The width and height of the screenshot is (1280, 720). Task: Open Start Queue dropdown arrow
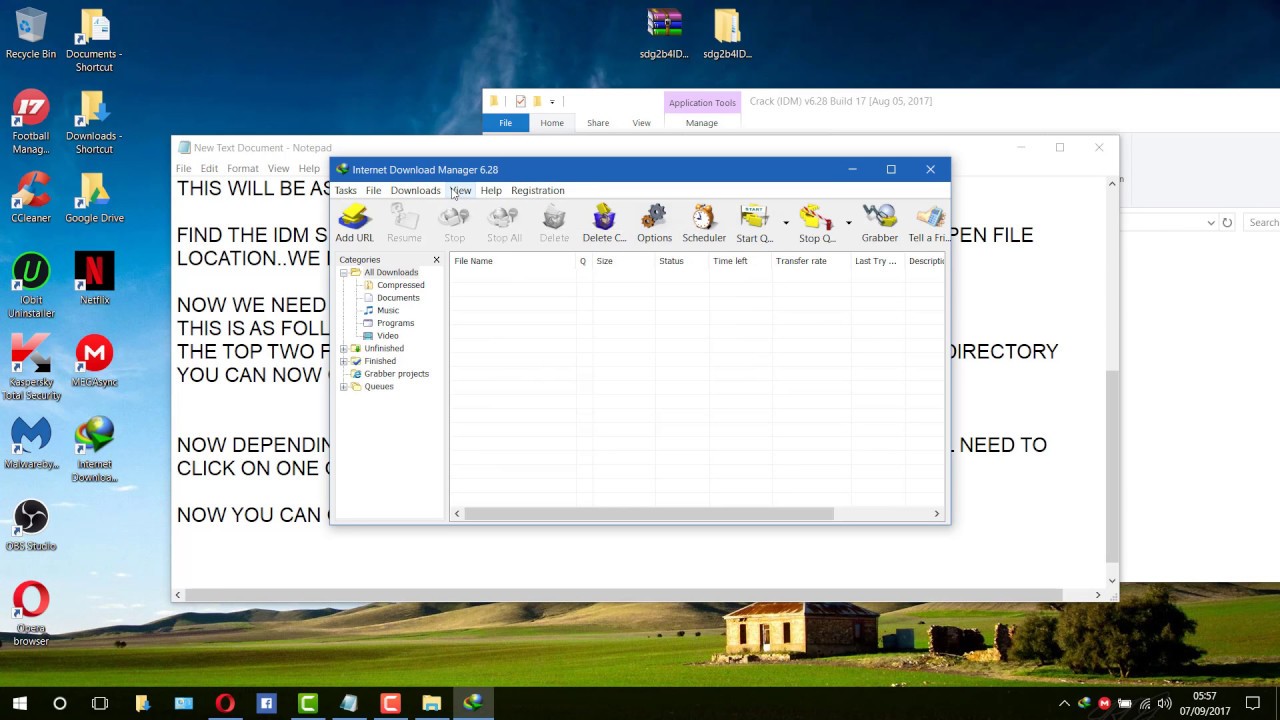(786, 223)
